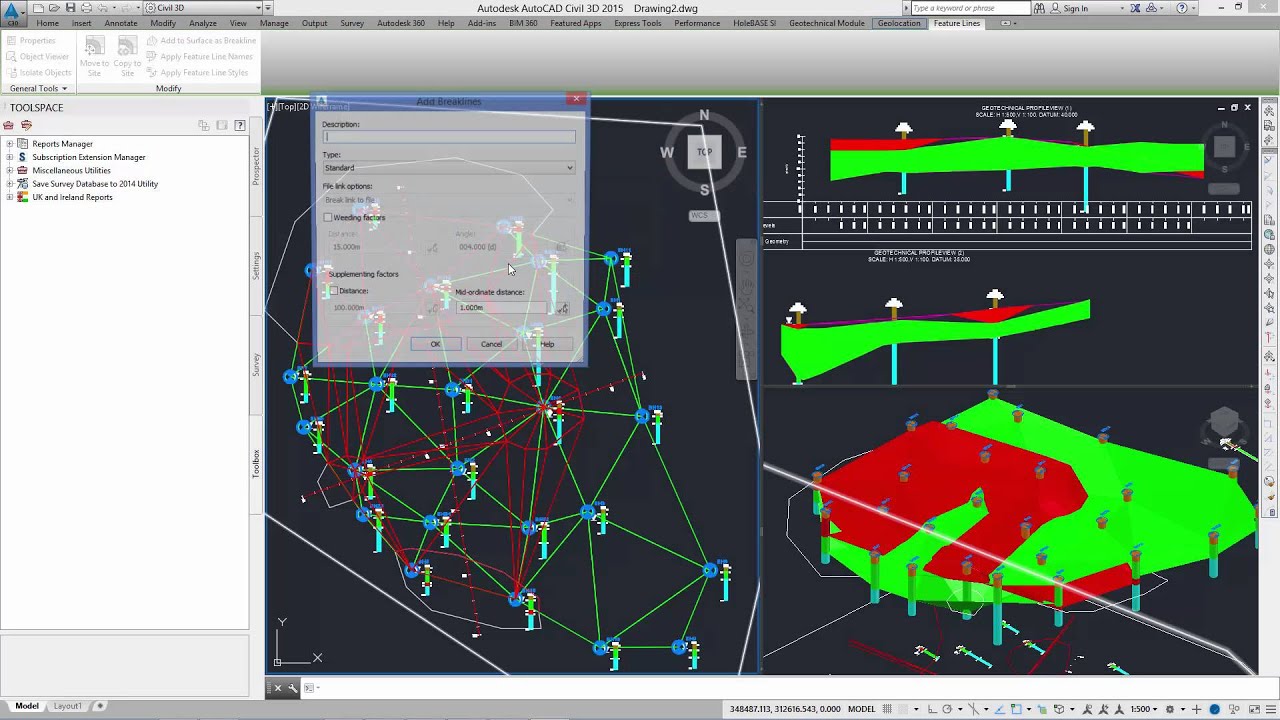Open the Home ribbon tab
This screenshot has width=1280, height=720.
pyautogui.click(x=47, y=23)
